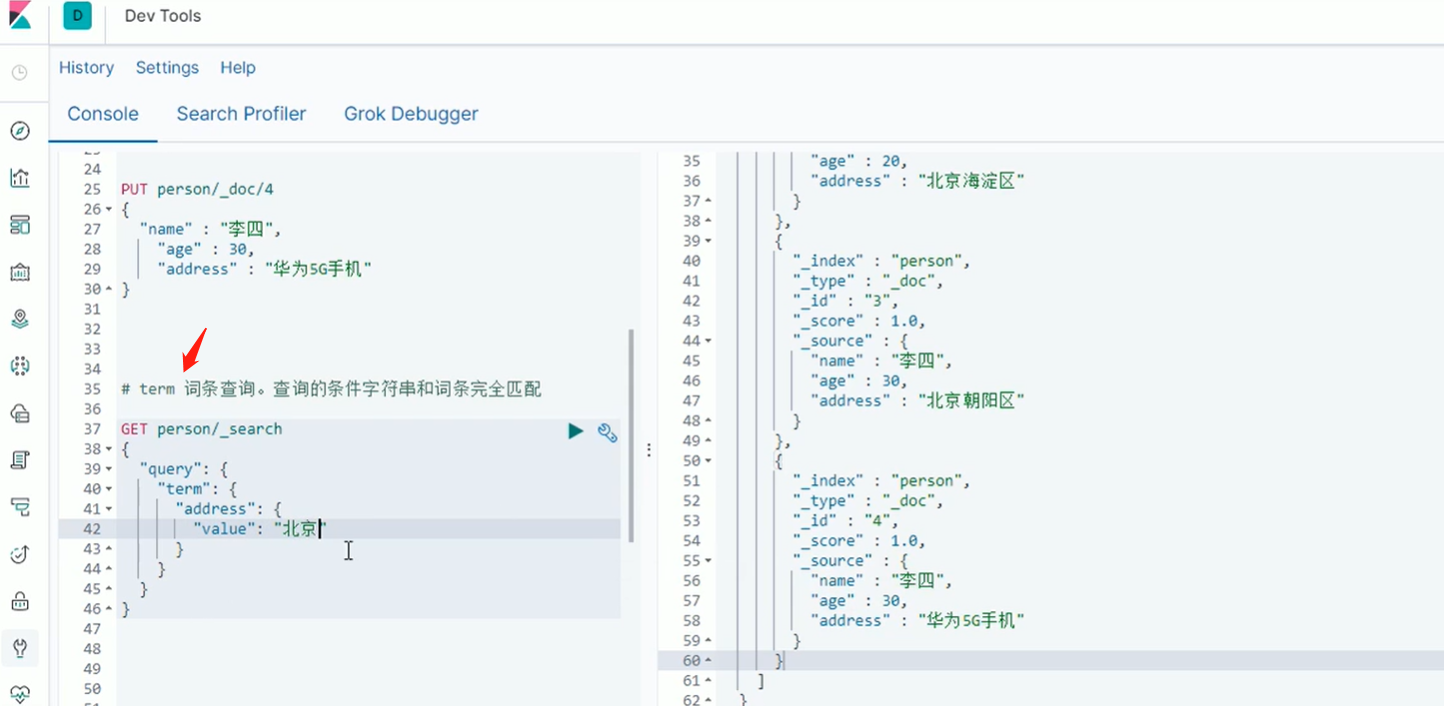Click "age" : 30 on editor line 28

pos(206,249)
